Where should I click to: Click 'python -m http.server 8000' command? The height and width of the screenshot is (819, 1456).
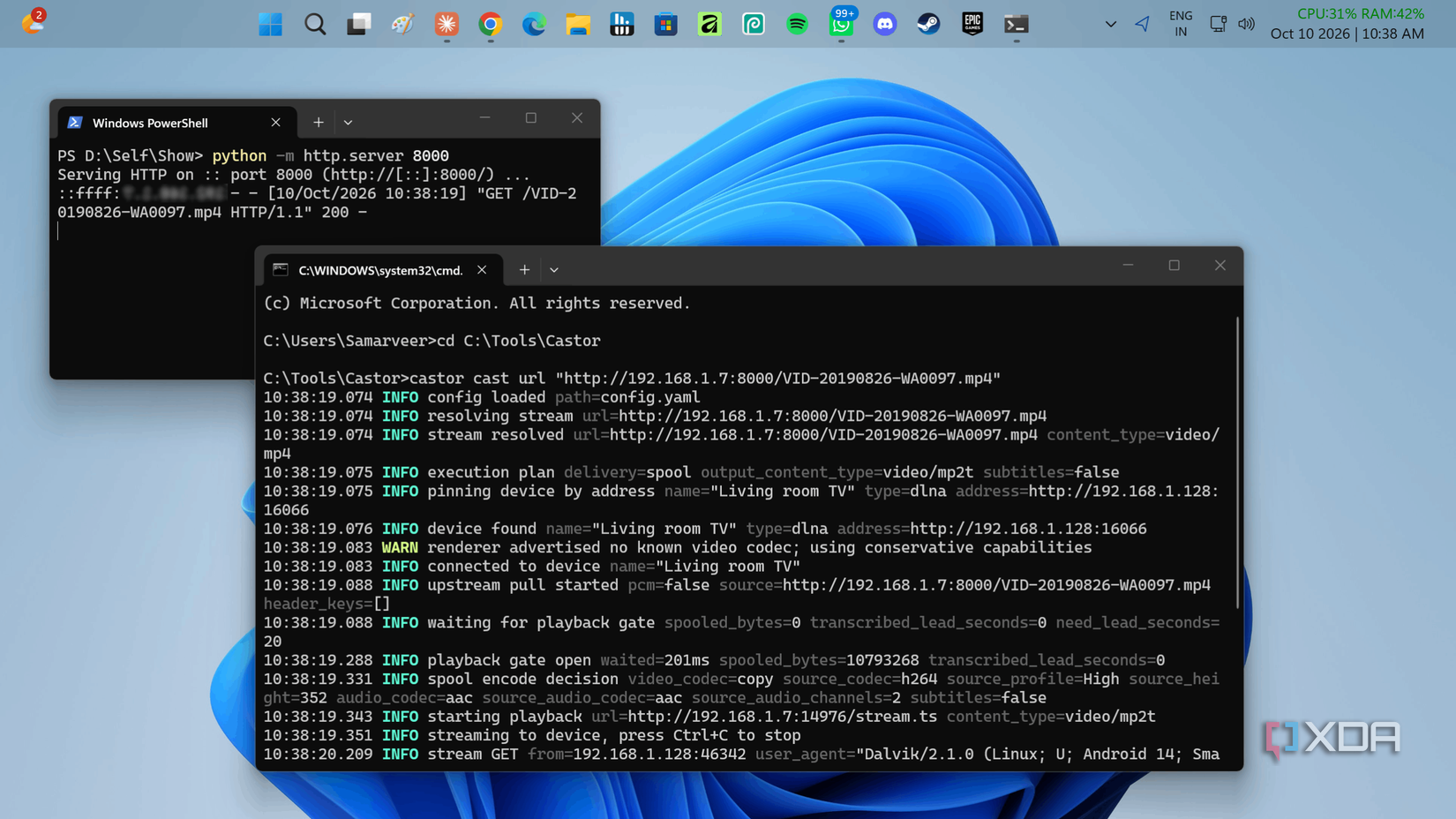(x=331, y=155)
